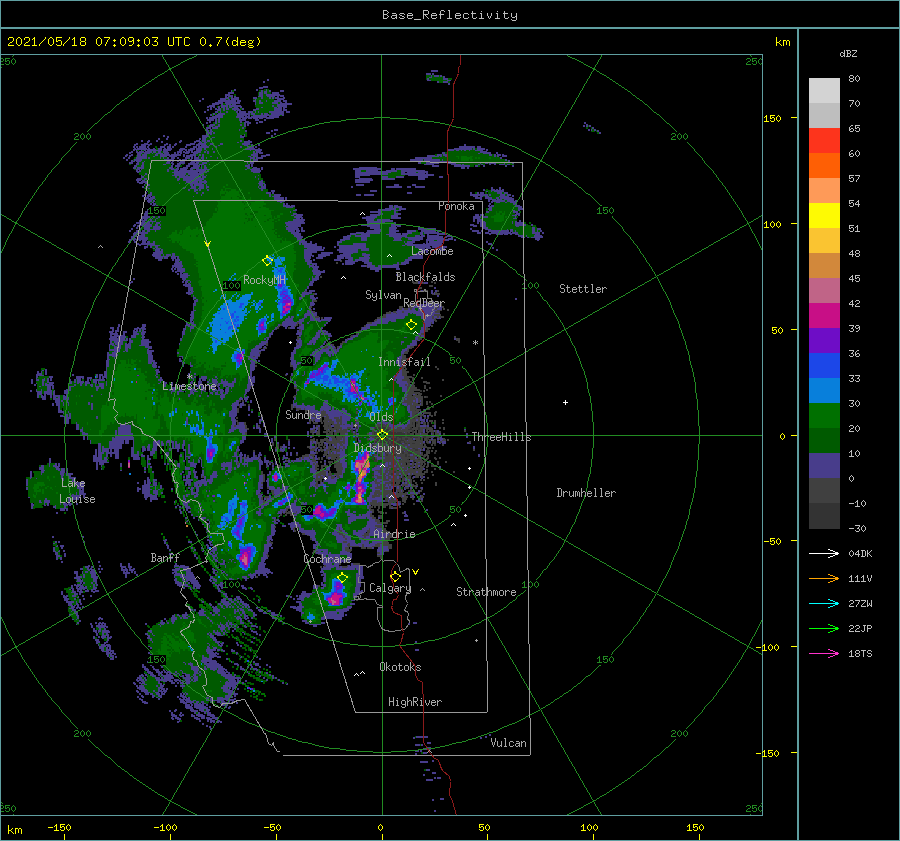
Task: Click the Stettler city label
Action: [583, 289]
